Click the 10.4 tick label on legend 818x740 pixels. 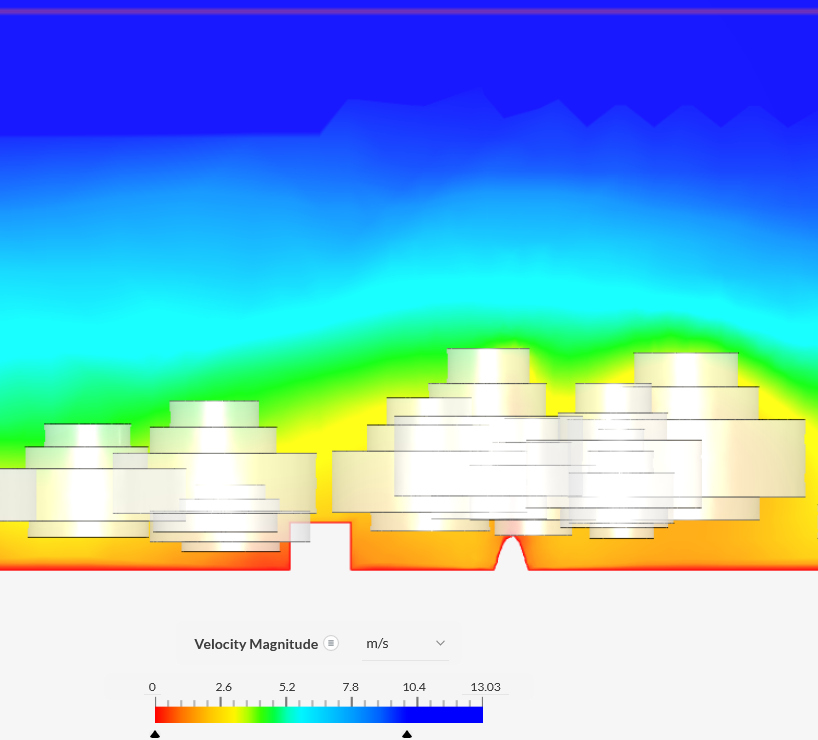[x=413, y=687]
